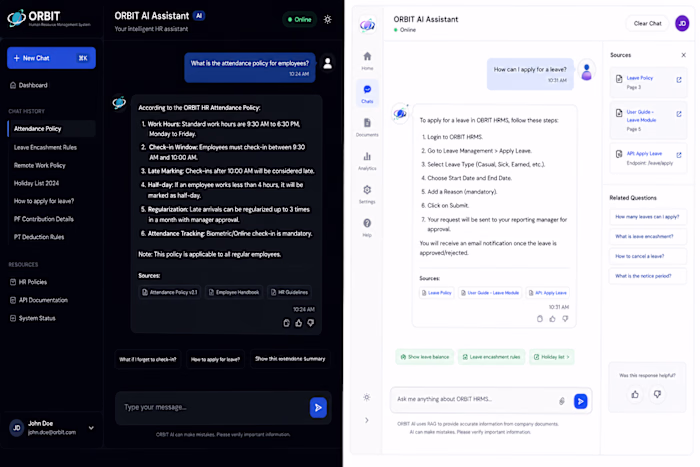The width and height of the screenshot is (700, 467).
Task: Open System Status resource
Action: point(32,318)
